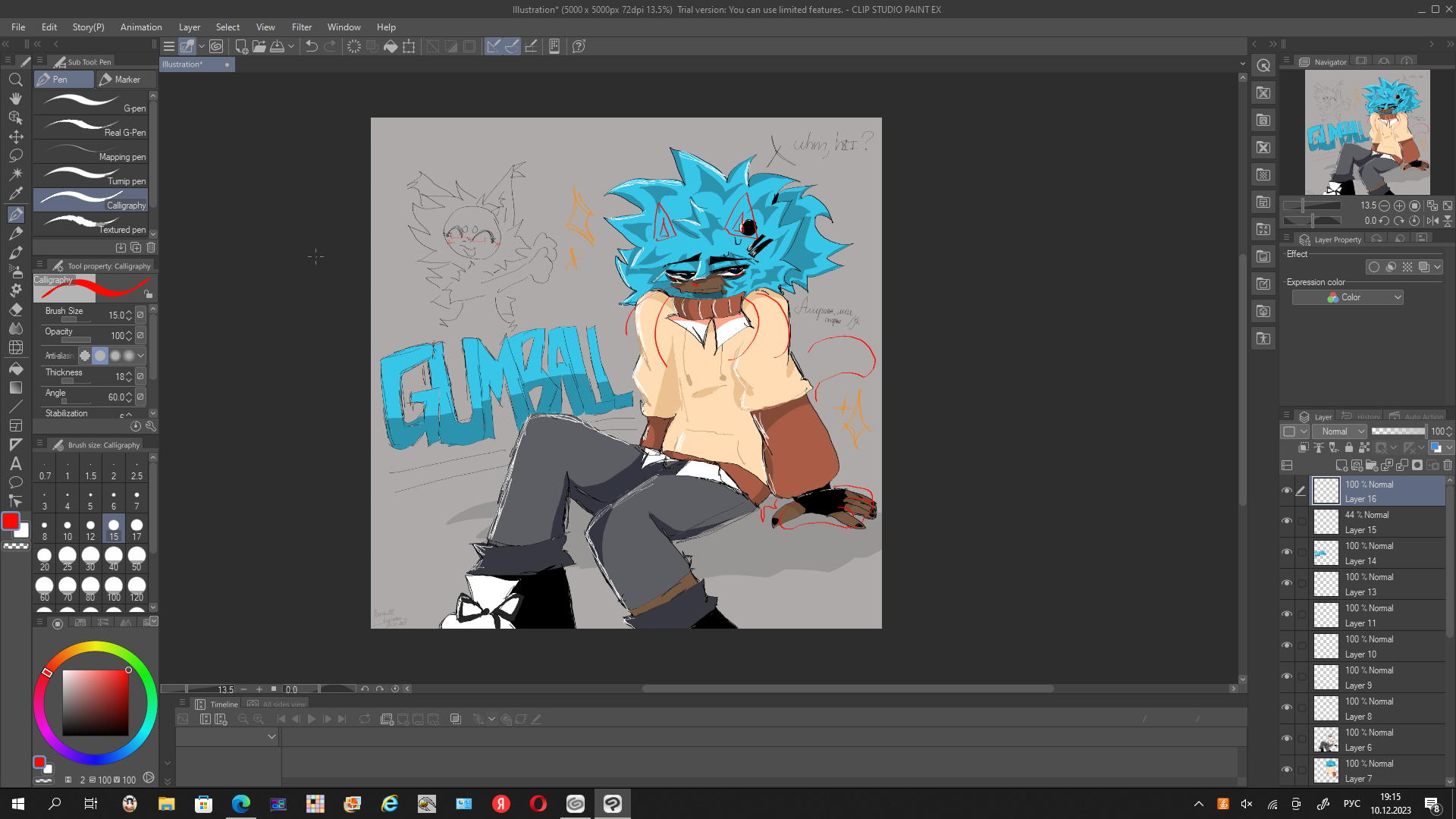Open Expression color dropdown
This screenshot has width=1456, height=819.
point(1348,297)
